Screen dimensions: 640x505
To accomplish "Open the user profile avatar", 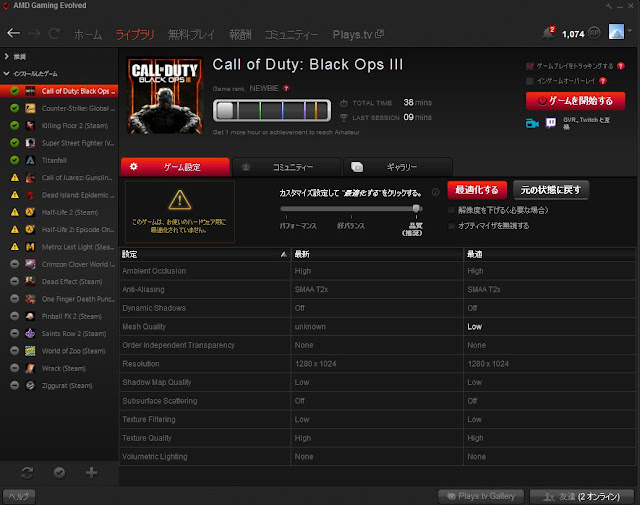I will pos(616,32).
